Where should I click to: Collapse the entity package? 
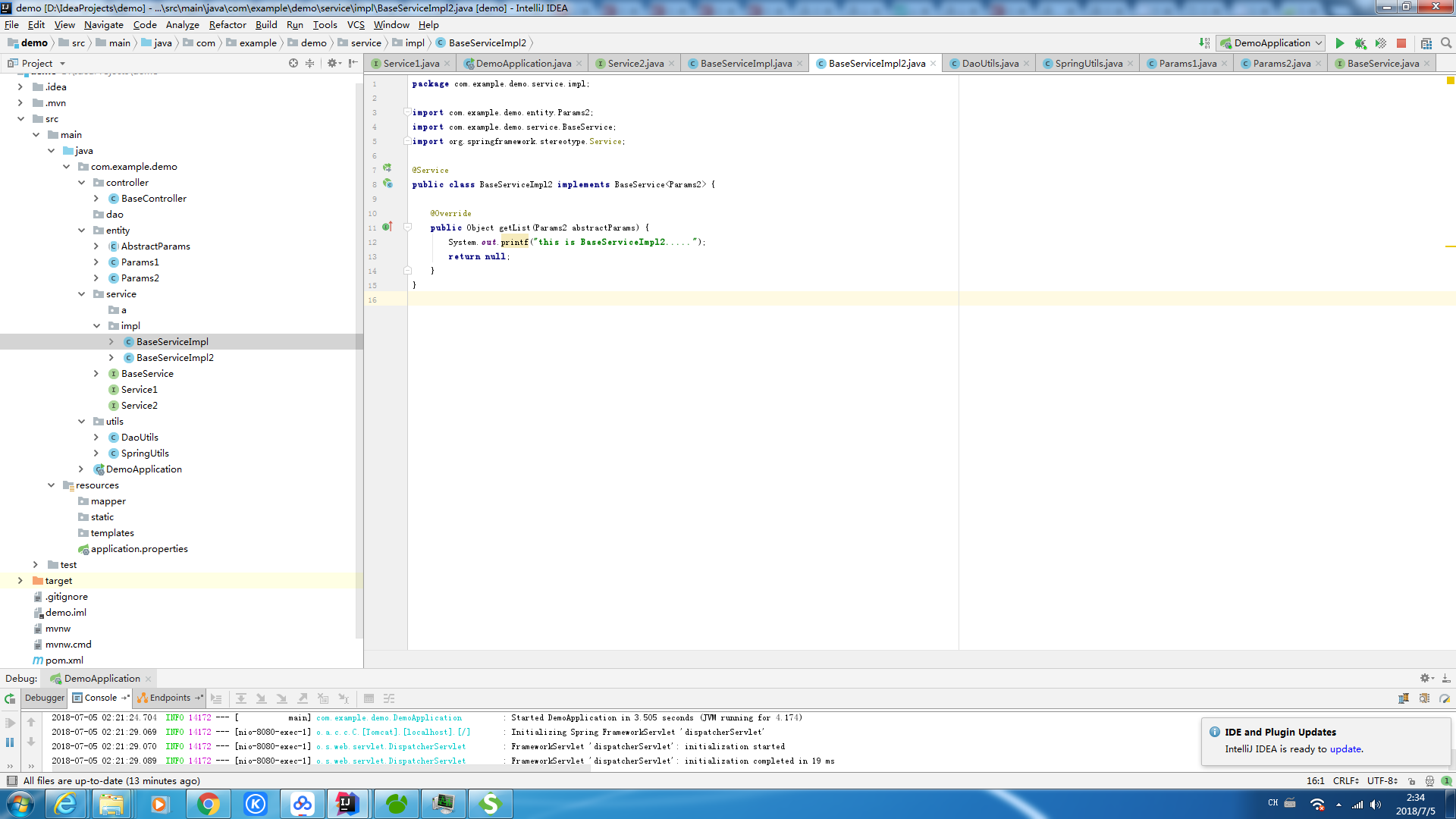(x=81, y=230)
